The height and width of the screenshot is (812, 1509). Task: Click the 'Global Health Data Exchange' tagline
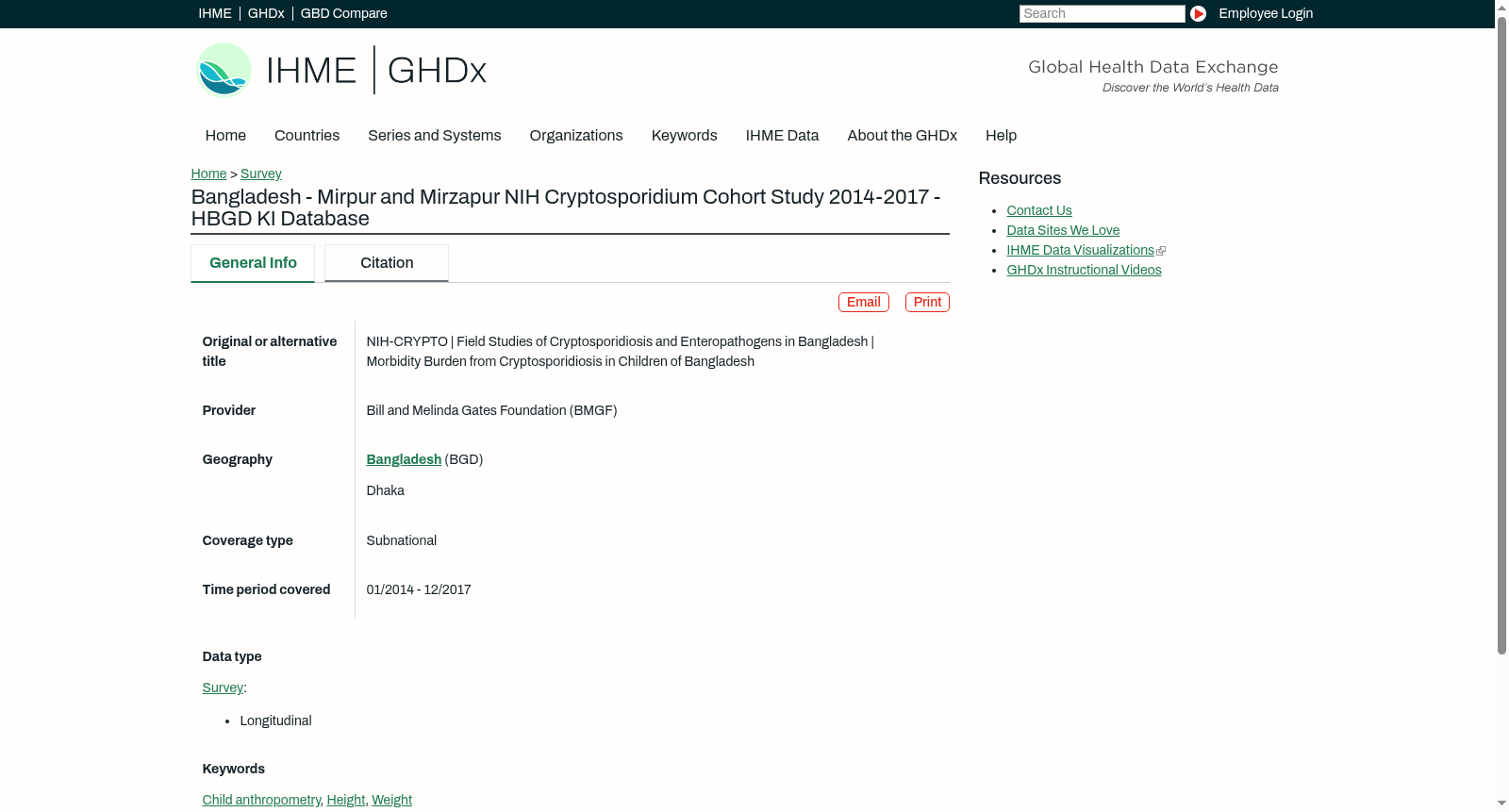(1153, 67)
